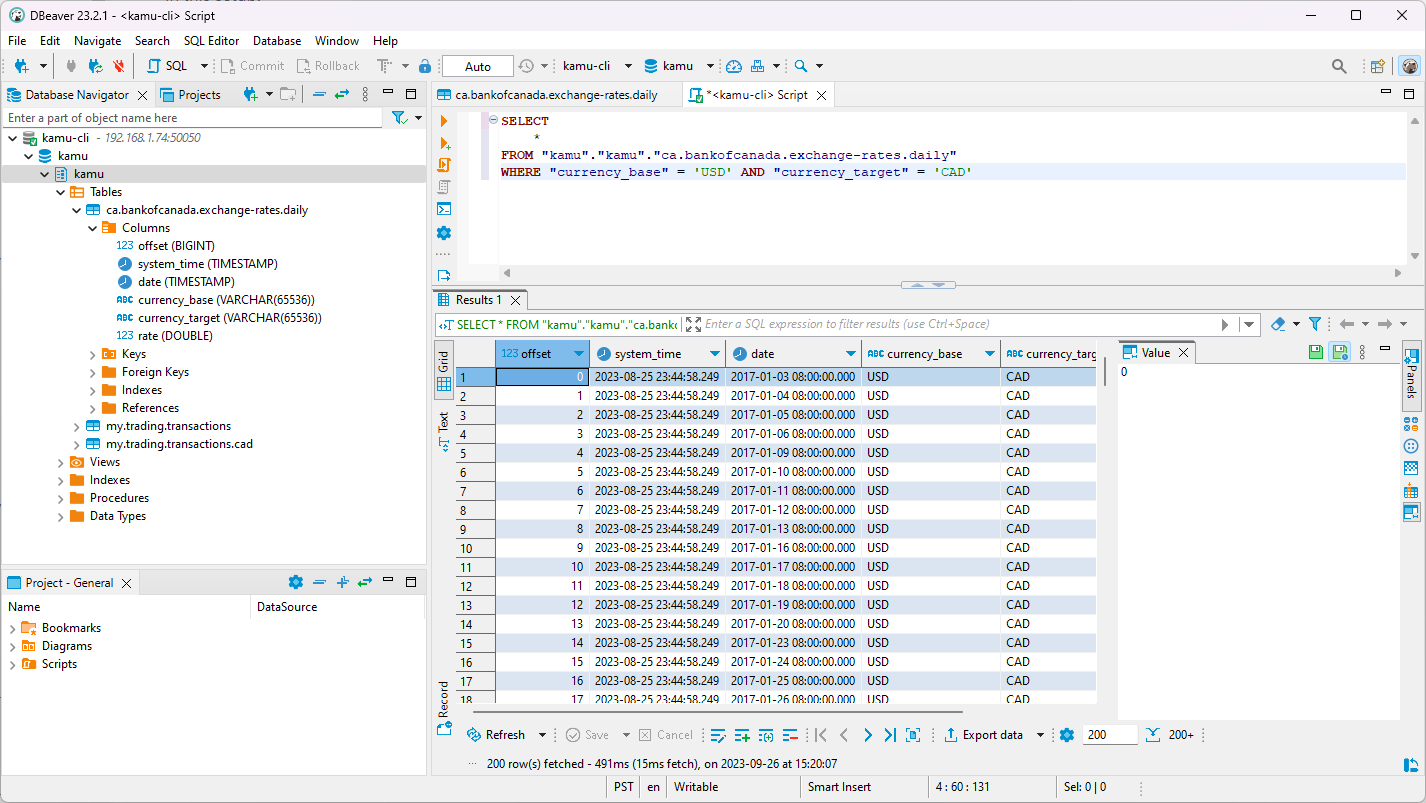This screenshot has width=1426, height=803.
Task: Toggle the fold marker beside SELECT in the editor
Action: [493, 121]
